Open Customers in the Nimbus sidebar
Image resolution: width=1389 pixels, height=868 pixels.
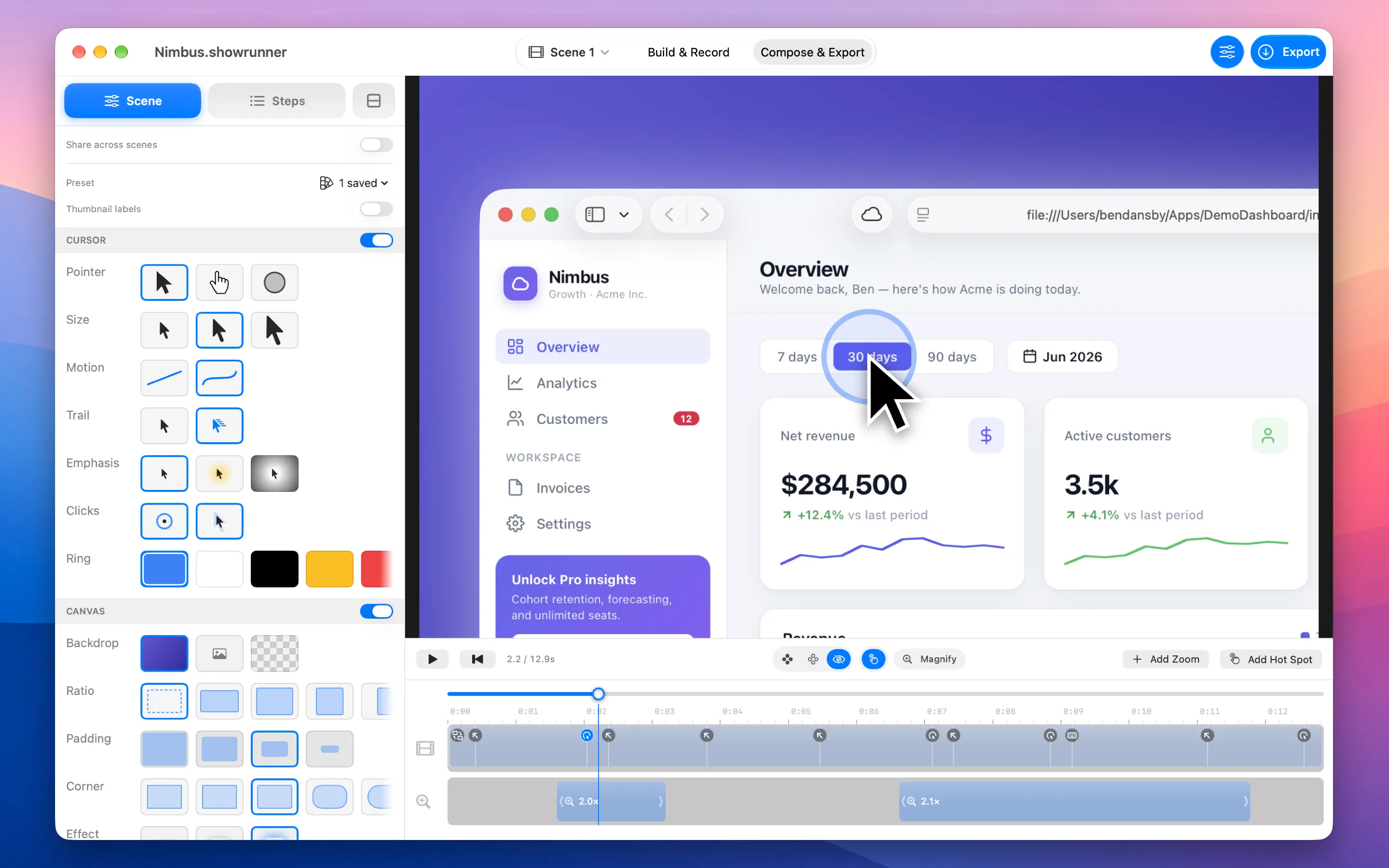pyautogui.click(x=603, y=419)
